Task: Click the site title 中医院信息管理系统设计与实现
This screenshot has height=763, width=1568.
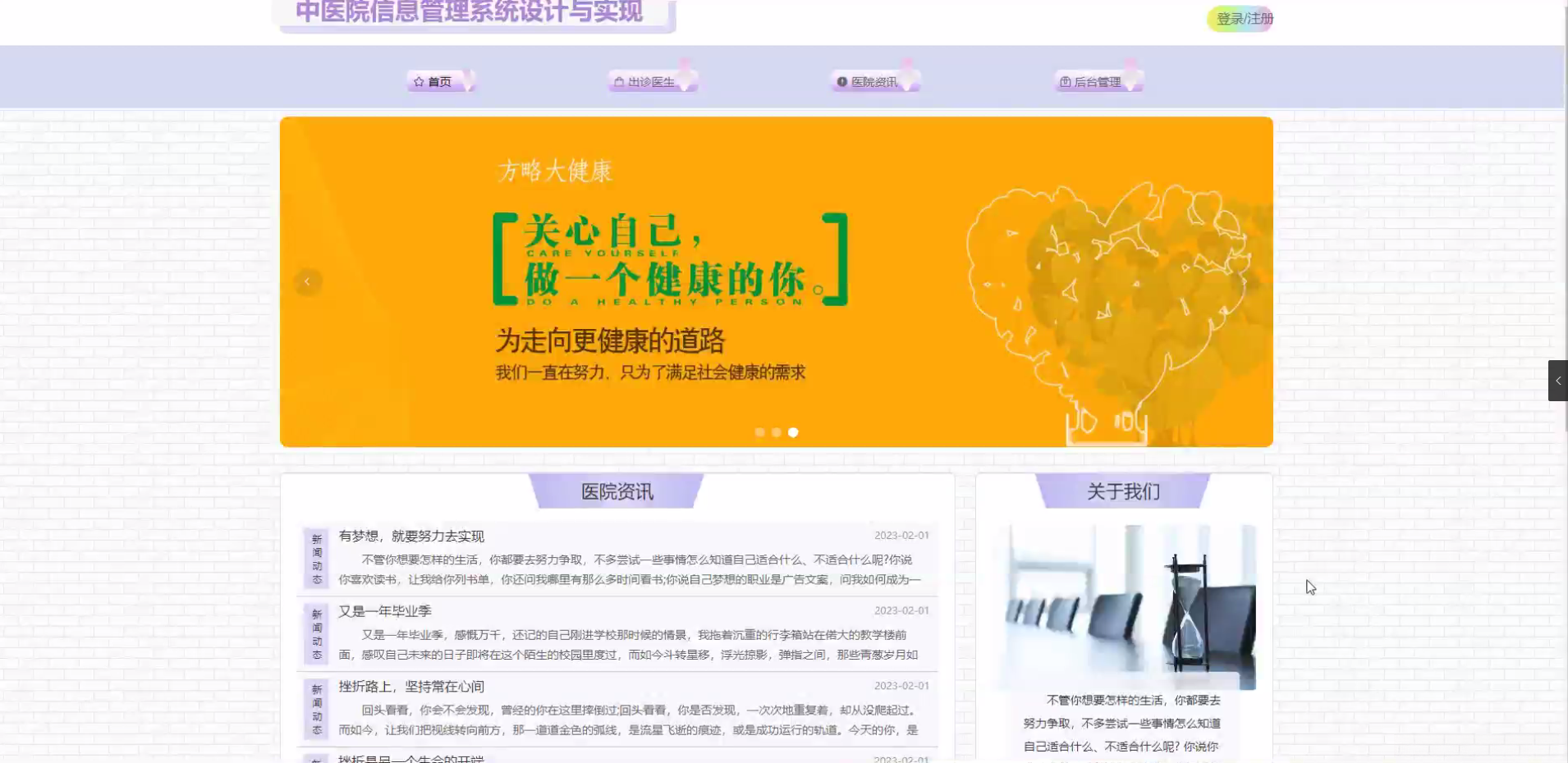Action: pos(470,11)
